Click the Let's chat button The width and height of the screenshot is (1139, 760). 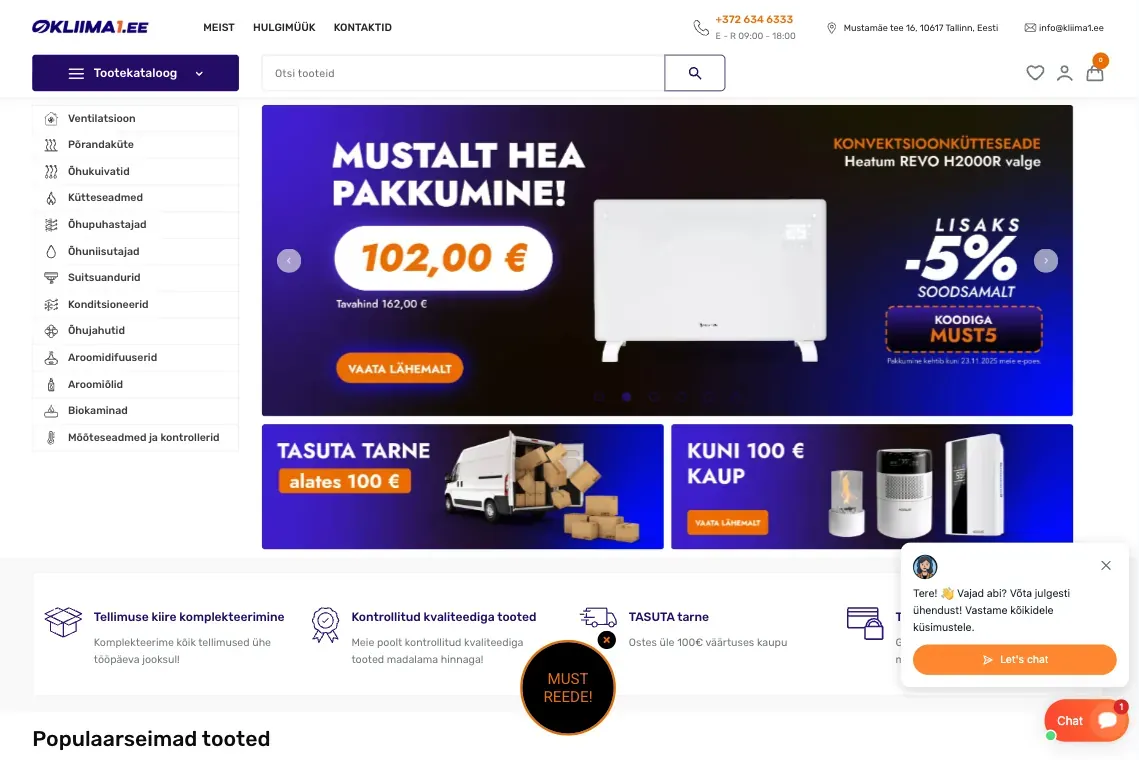(x=1014, y=660)
